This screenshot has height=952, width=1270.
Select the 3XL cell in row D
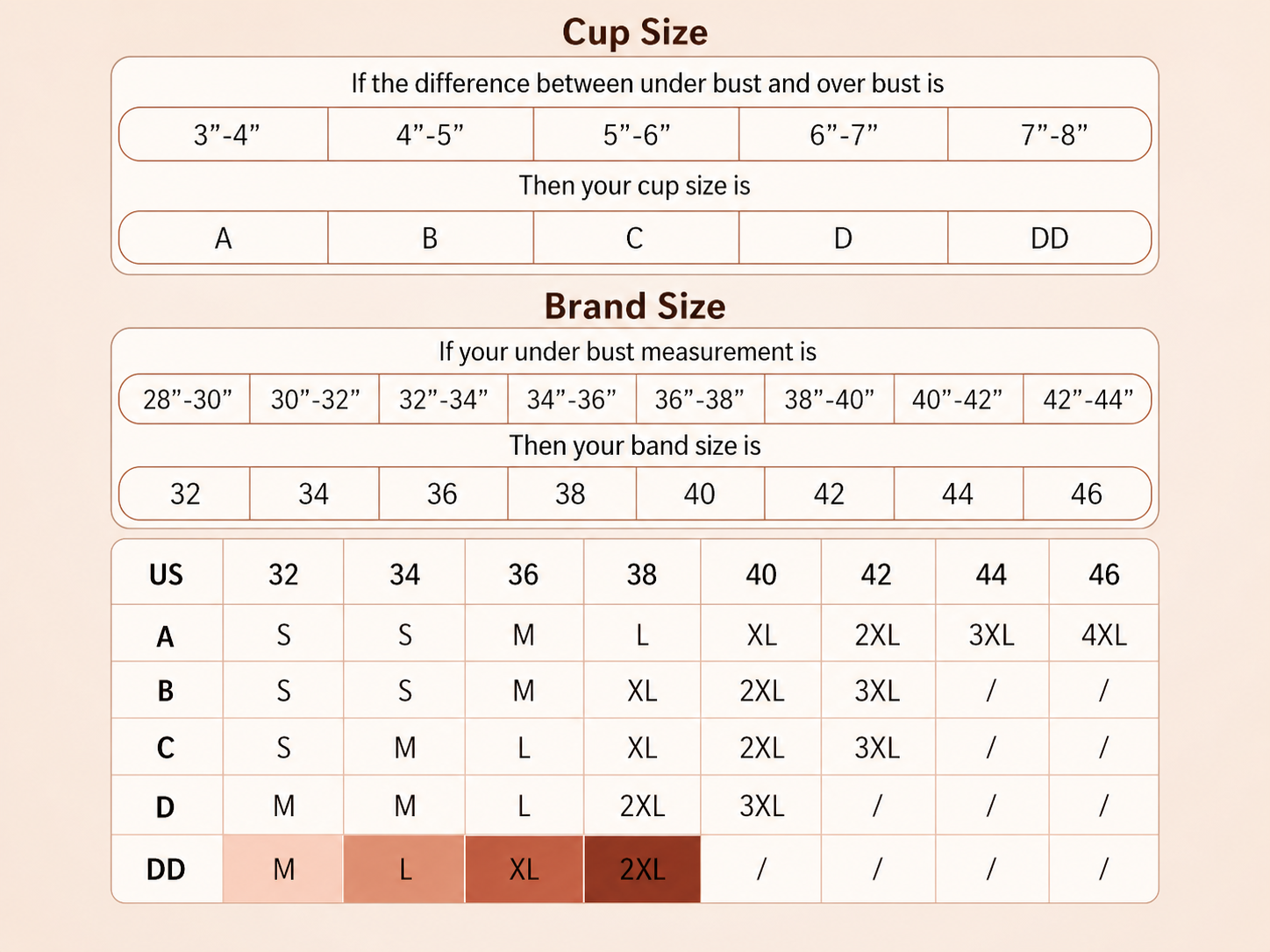pyautogui.click(x=761, y=806)
